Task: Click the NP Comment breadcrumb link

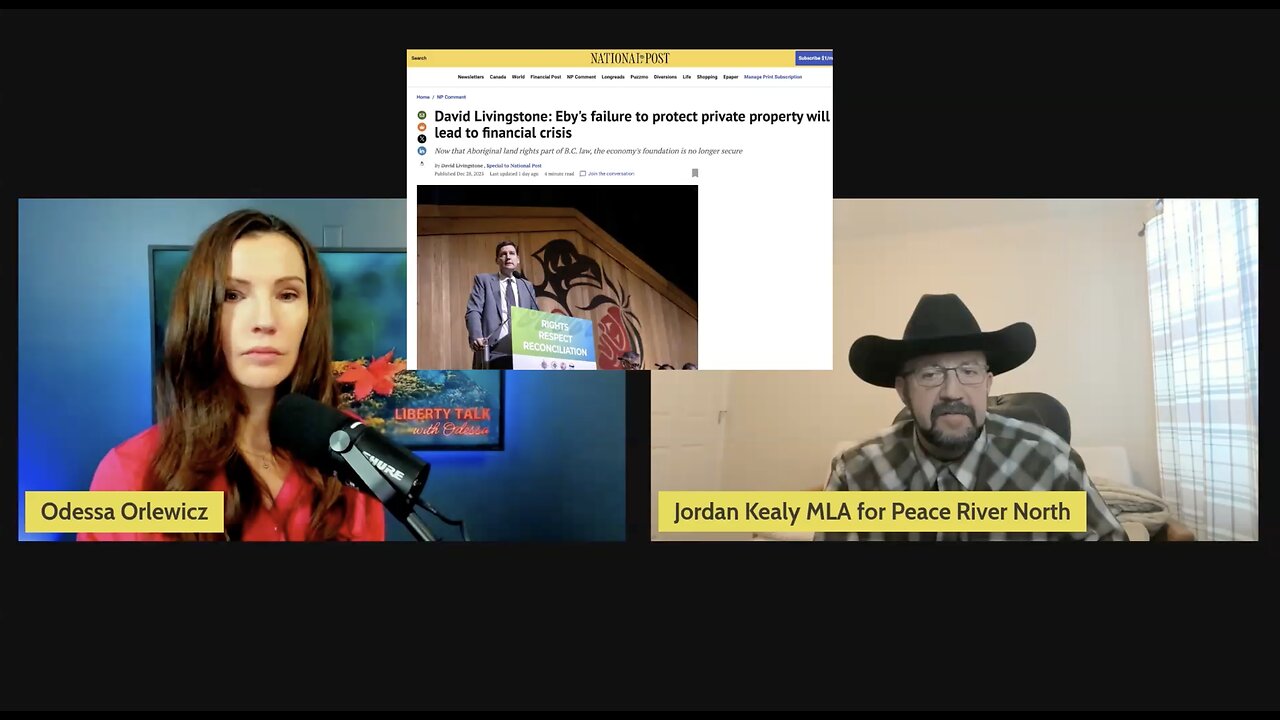Action: pos(451,97)
